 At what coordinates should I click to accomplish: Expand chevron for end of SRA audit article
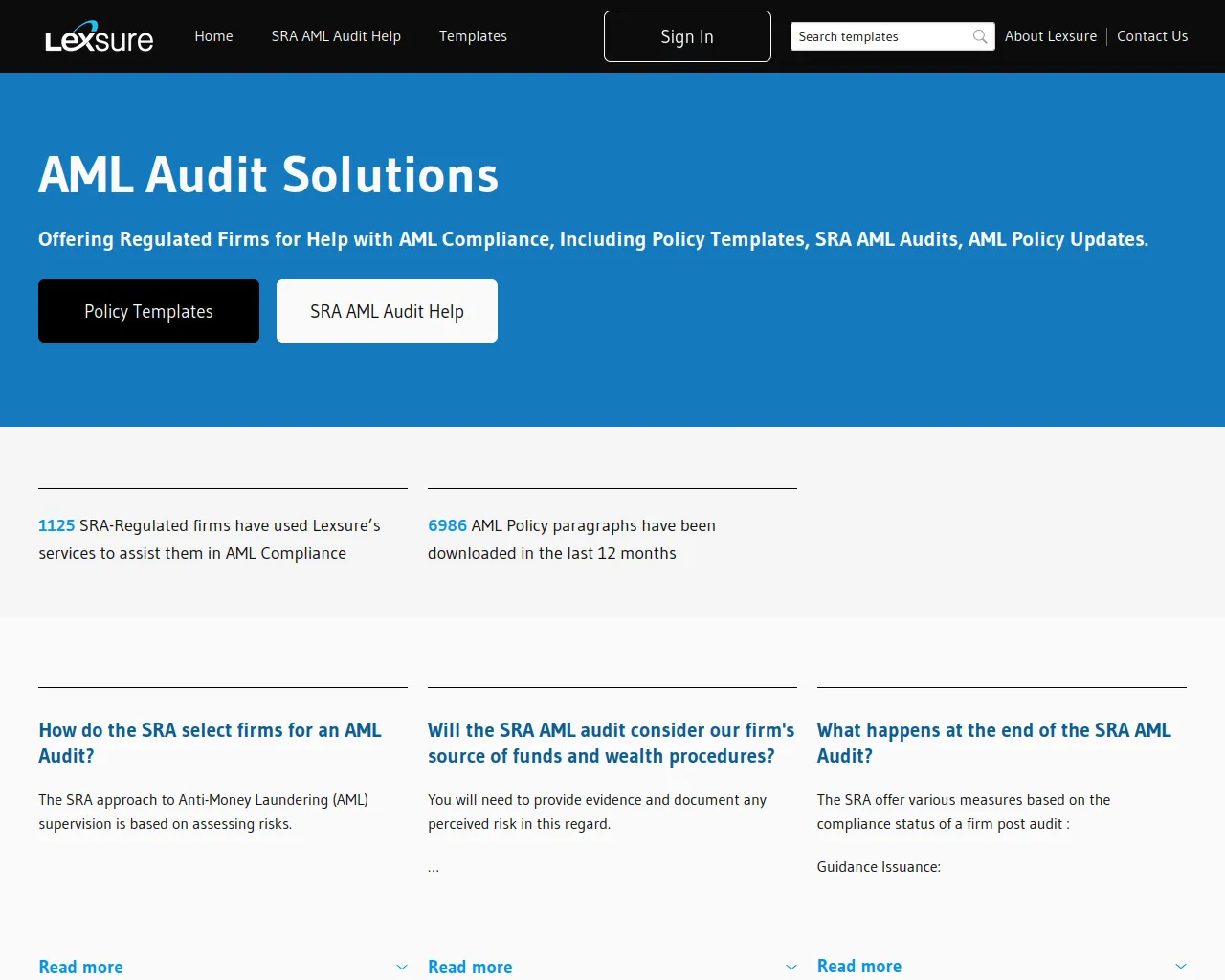[1181, 967]
